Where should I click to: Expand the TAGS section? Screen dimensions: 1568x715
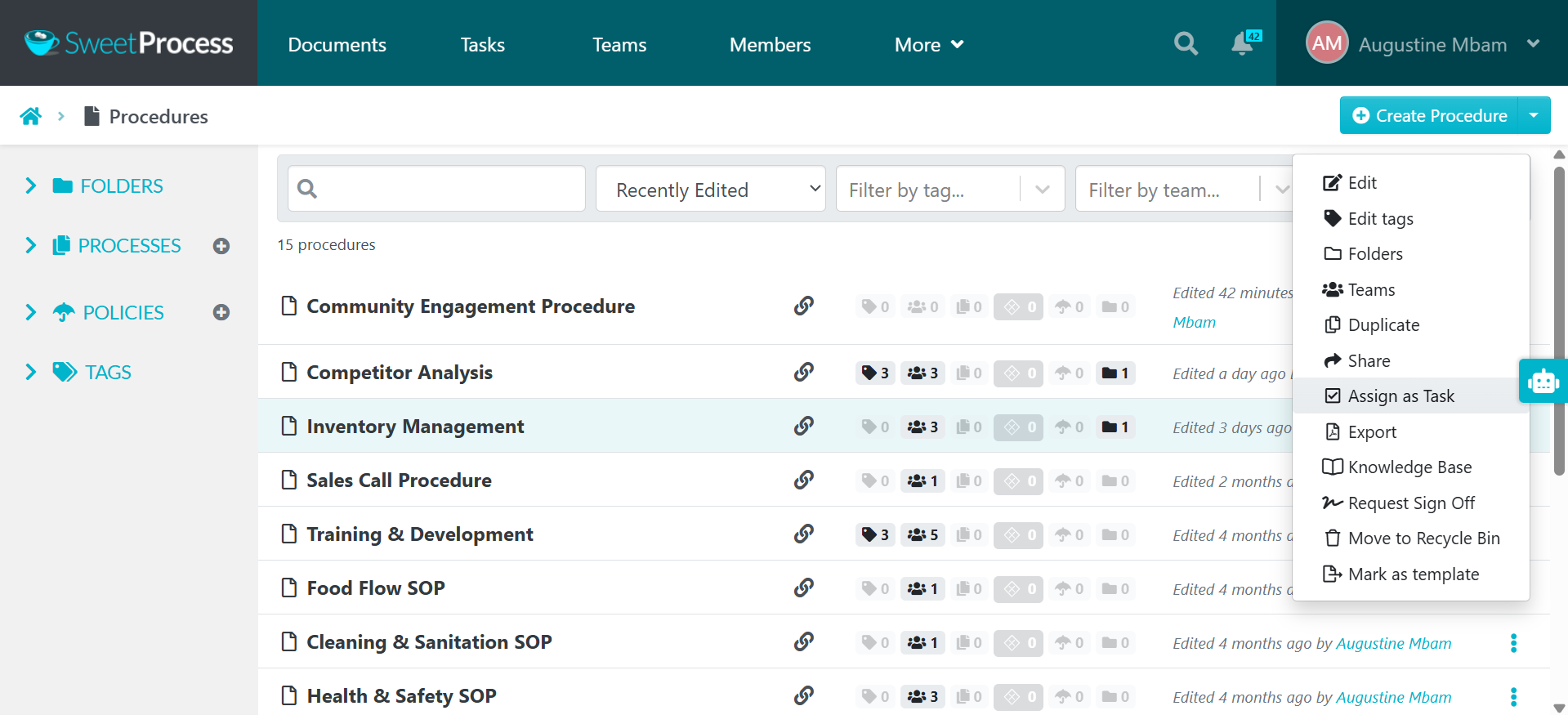point(31,372)
